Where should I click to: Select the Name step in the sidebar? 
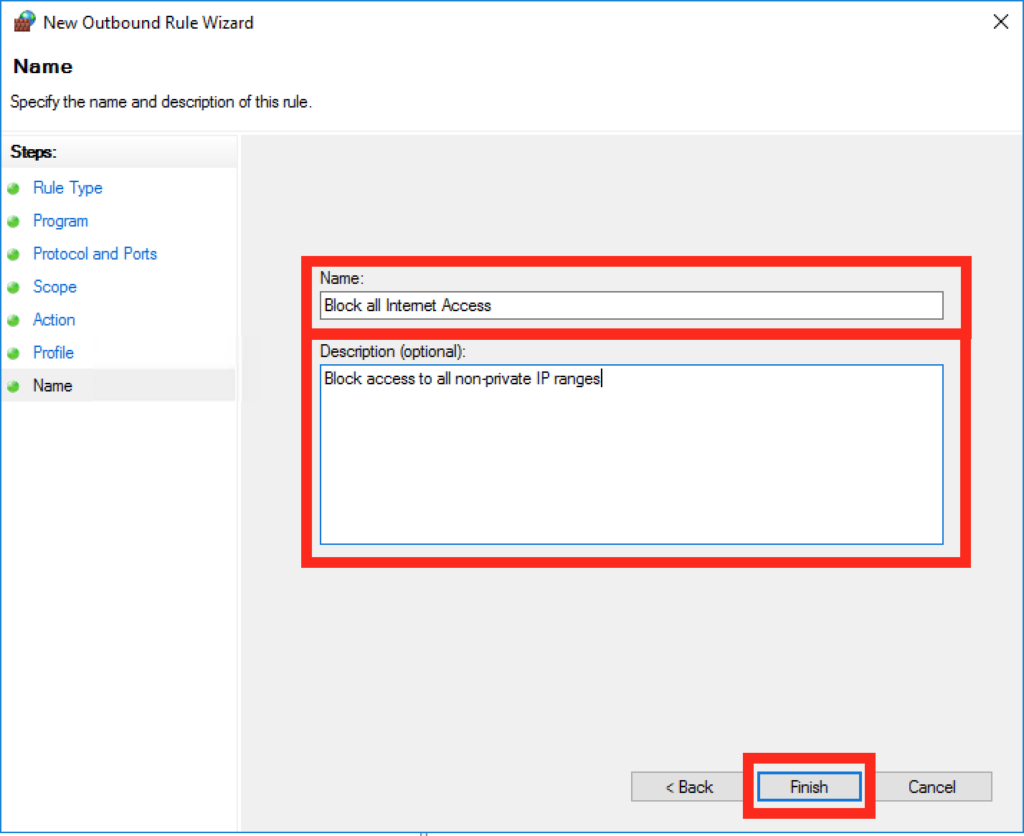[x=52, y=386]
